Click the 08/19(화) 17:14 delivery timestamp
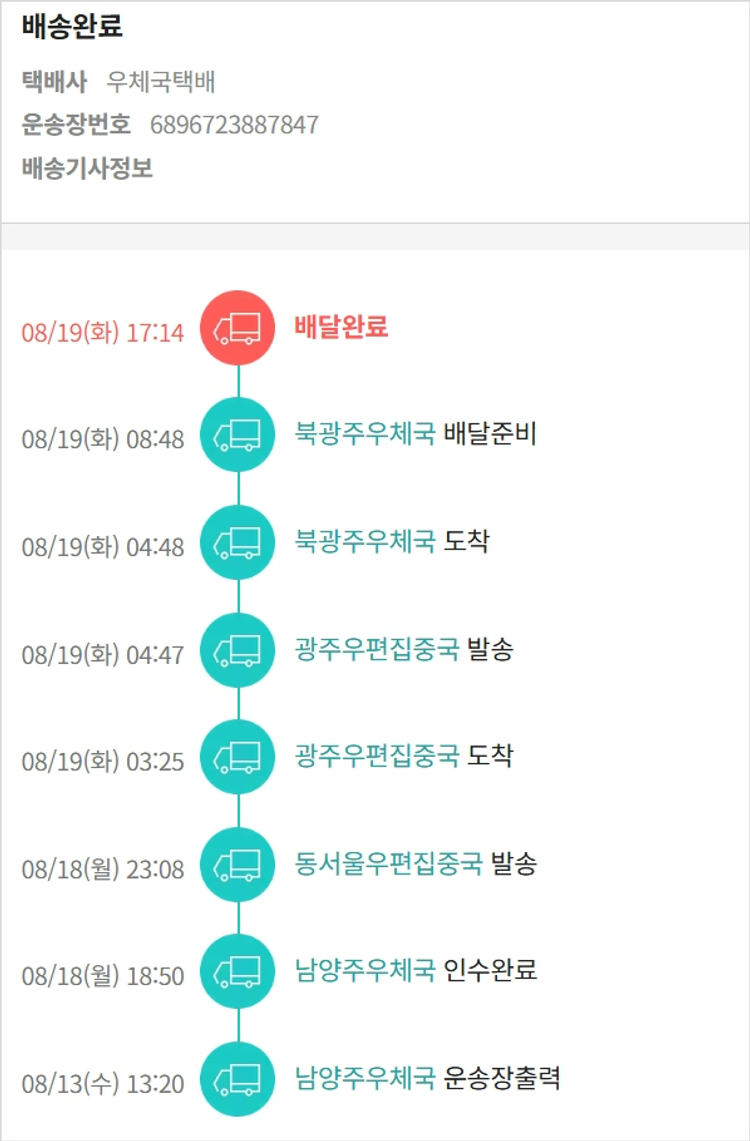Image resolution: width=750 pixels, height=1141 pixels. [103, 332]
